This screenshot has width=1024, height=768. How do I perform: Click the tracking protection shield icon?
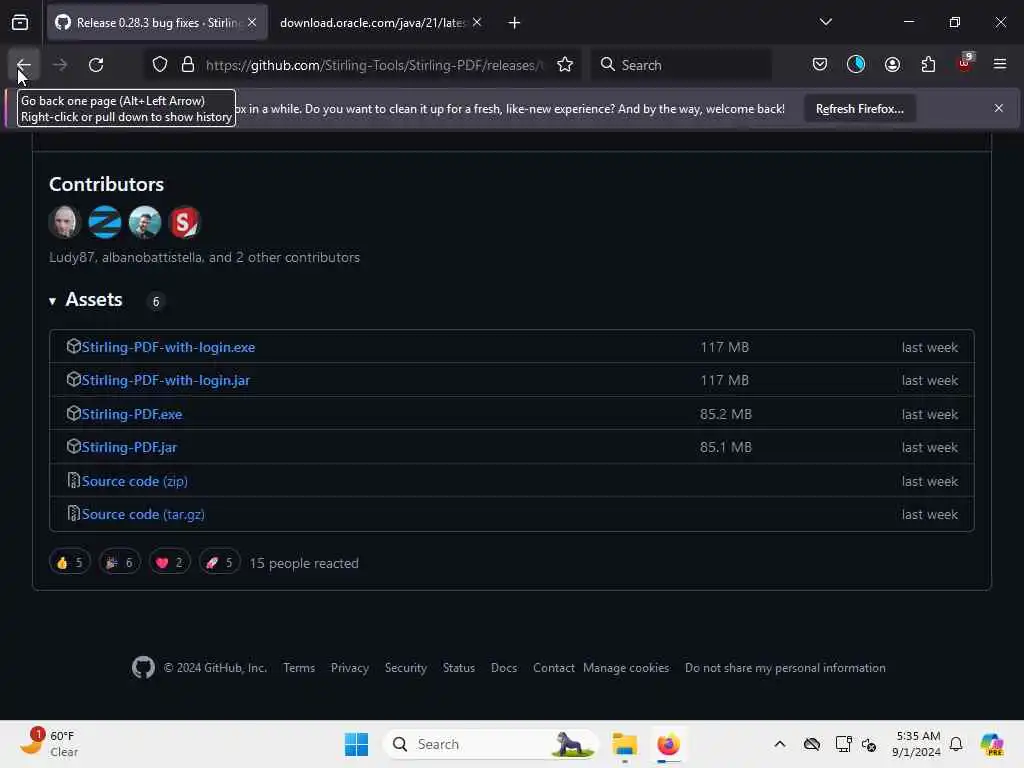[x=160, y=65]
